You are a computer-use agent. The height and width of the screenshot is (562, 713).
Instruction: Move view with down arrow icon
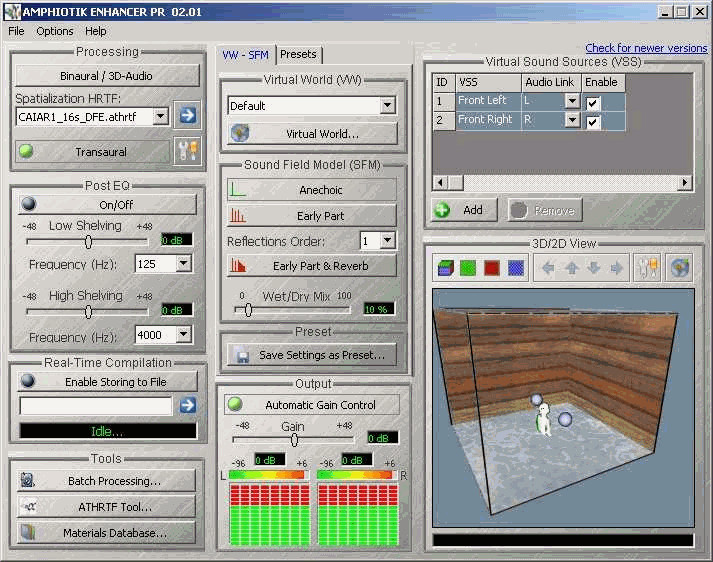(594, 268)
